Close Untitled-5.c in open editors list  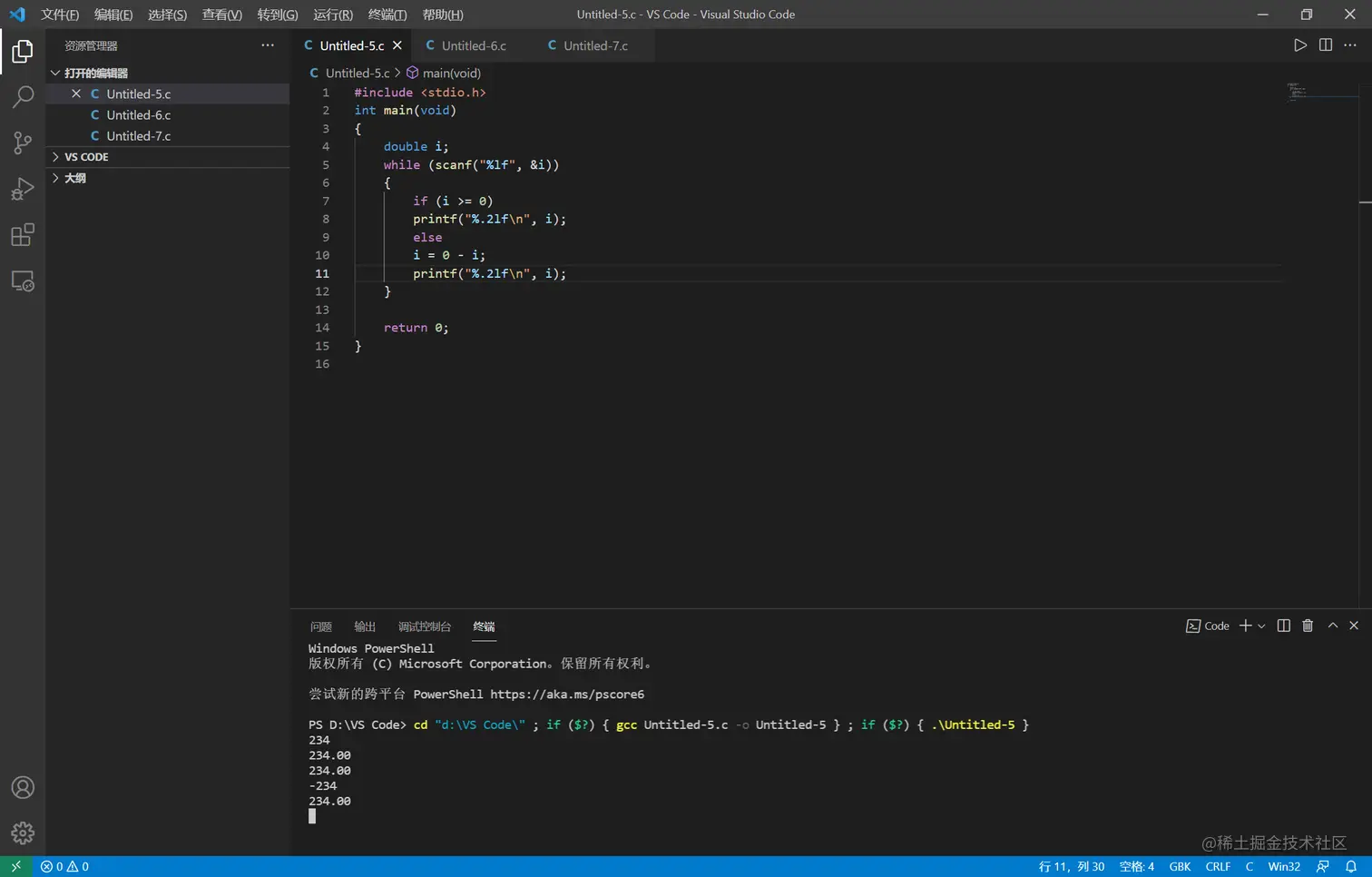coord(76,94)
